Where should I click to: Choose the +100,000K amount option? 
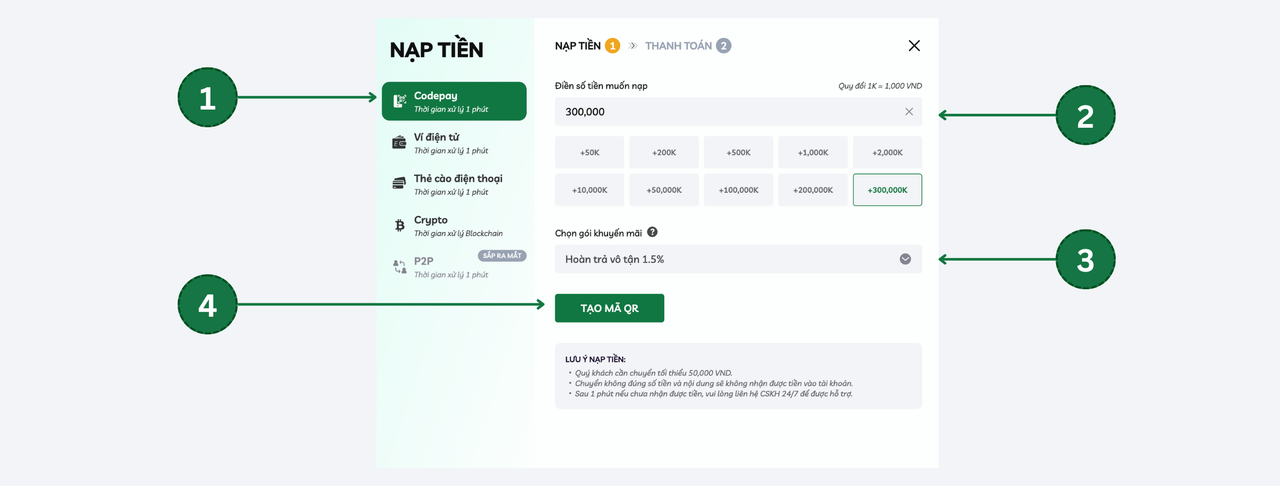click(738, 190)
